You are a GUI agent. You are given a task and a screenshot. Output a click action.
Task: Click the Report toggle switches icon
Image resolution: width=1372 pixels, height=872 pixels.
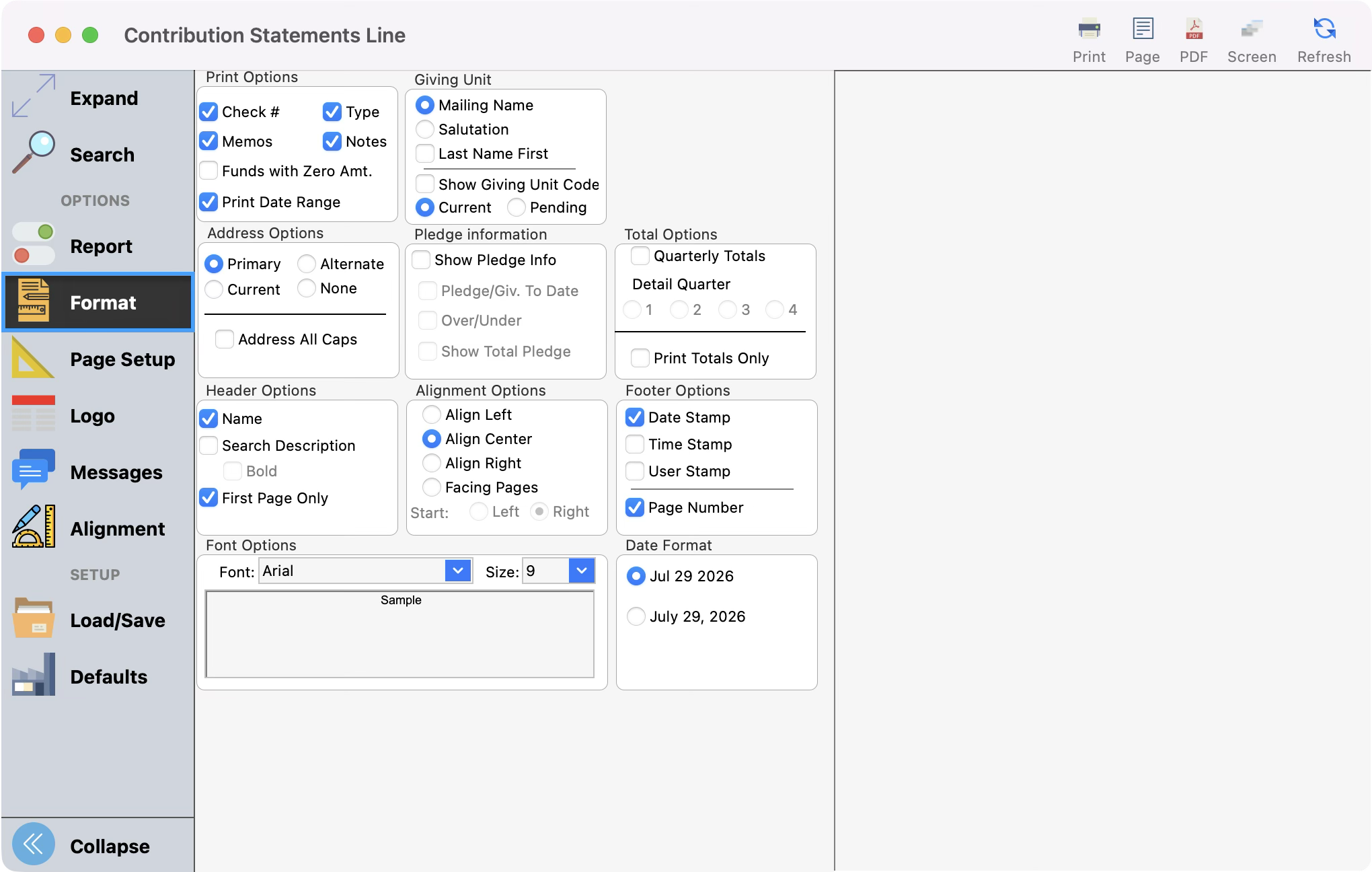click(34, 244)
